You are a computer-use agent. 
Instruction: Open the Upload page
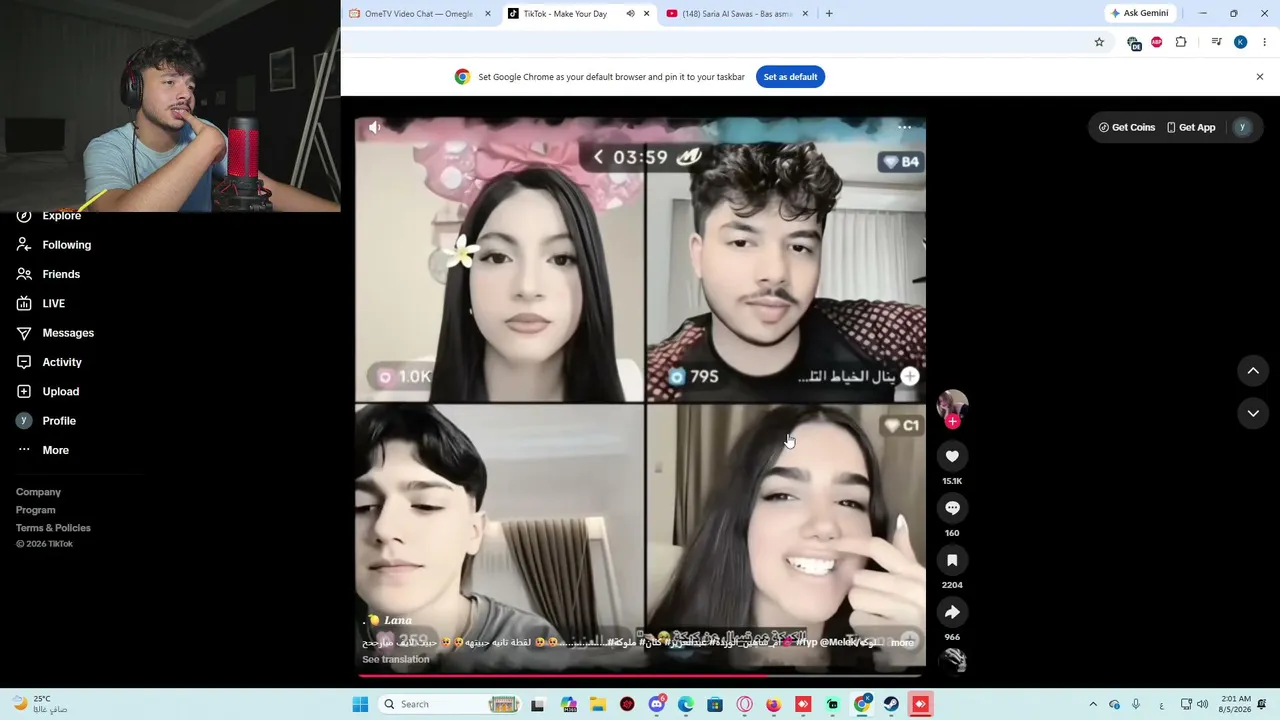click(60, 391)
